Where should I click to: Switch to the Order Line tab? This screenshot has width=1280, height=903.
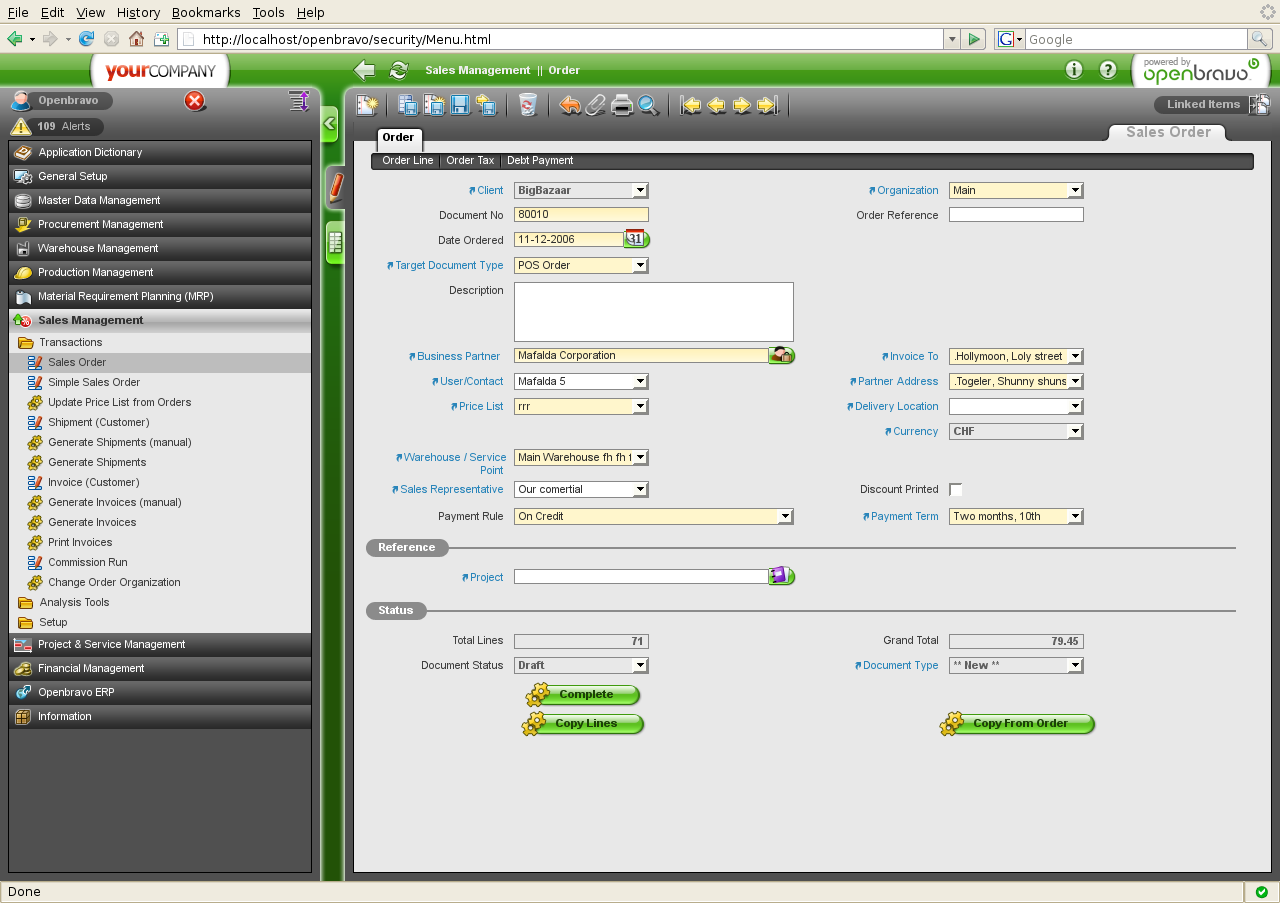(x=408, y=160)
